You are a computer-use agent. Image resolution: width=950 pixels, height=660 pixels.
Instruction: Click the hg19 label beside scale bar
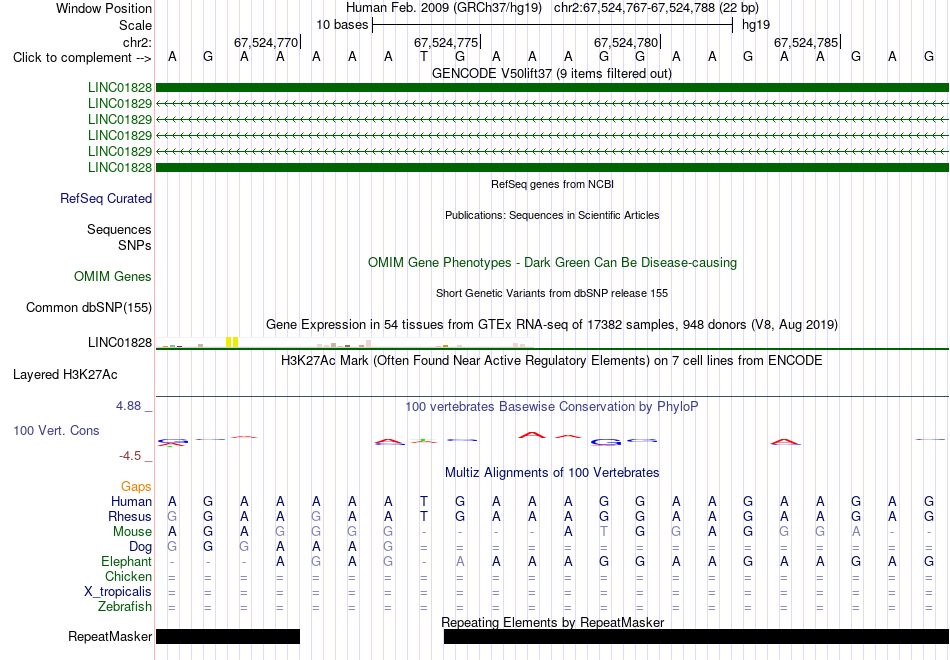756,25
